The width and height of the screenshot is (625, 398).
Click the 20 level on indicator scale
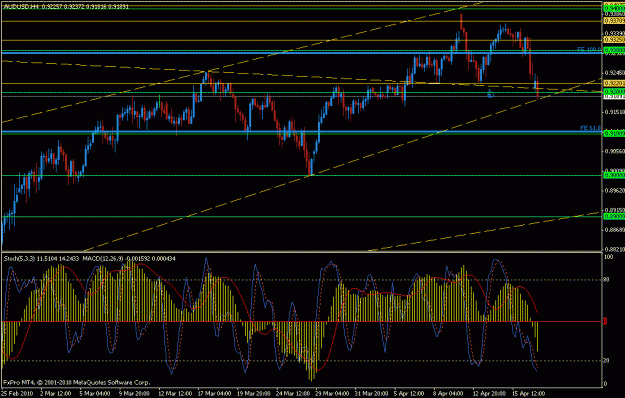pos(607,361)
